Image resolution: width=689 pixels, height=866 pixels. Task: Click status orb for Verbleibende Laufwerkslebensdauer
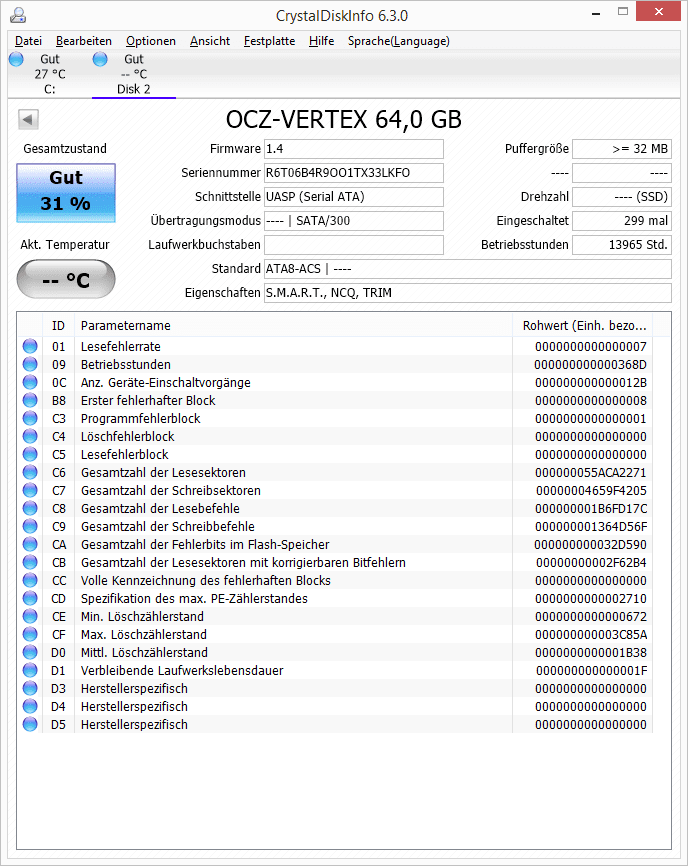[30, 670]
